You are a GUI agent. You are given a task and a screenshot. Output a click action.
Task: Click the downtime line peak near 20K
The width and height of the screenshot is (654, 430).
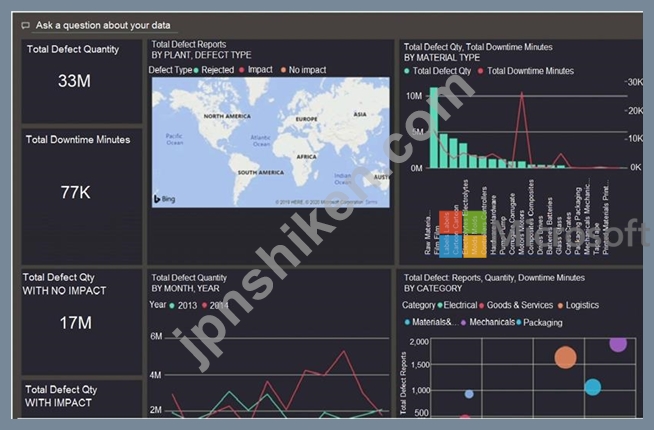point(521,93)
